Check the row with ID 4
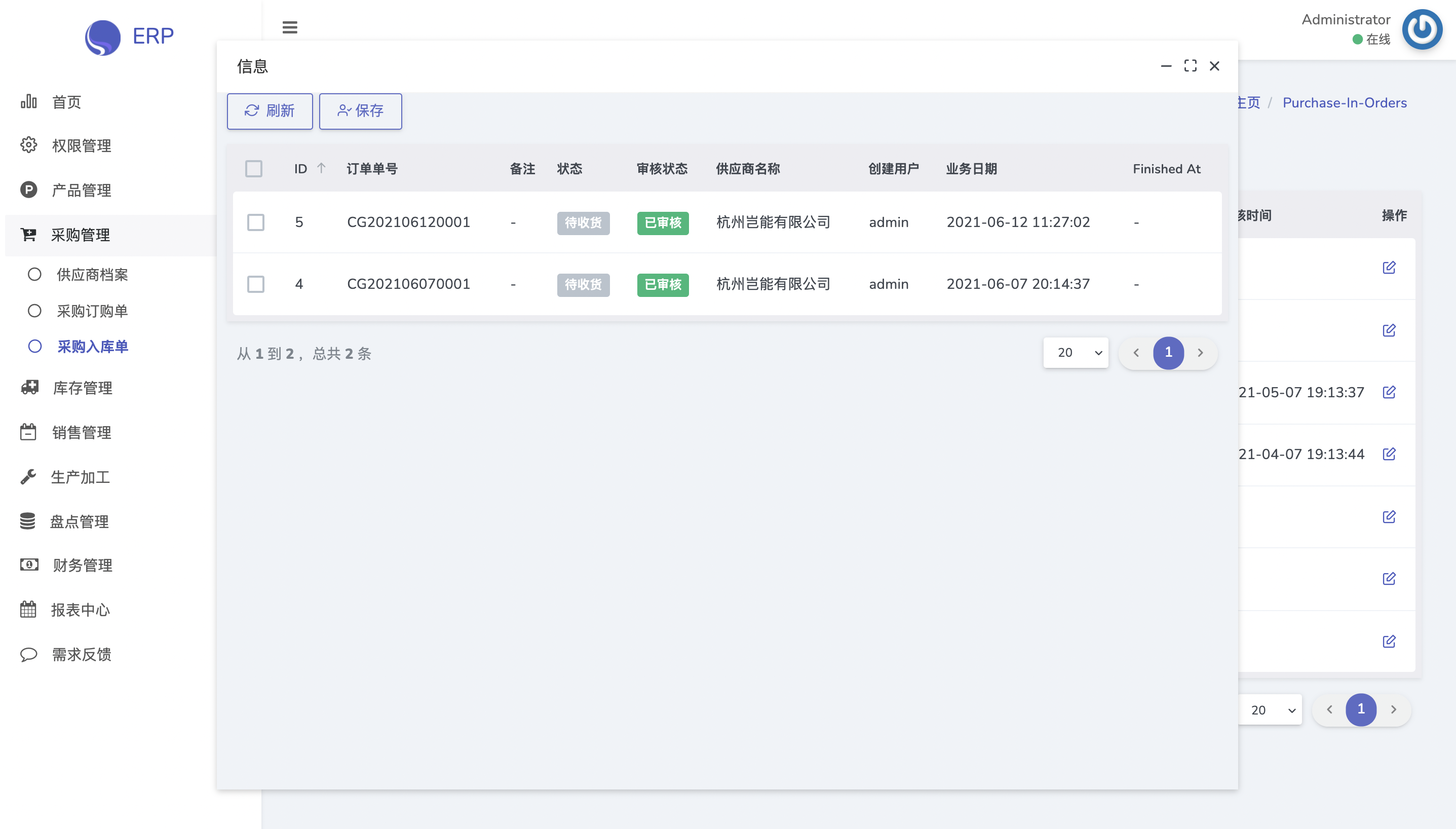 pyautogui.click(x=255, y=284)
